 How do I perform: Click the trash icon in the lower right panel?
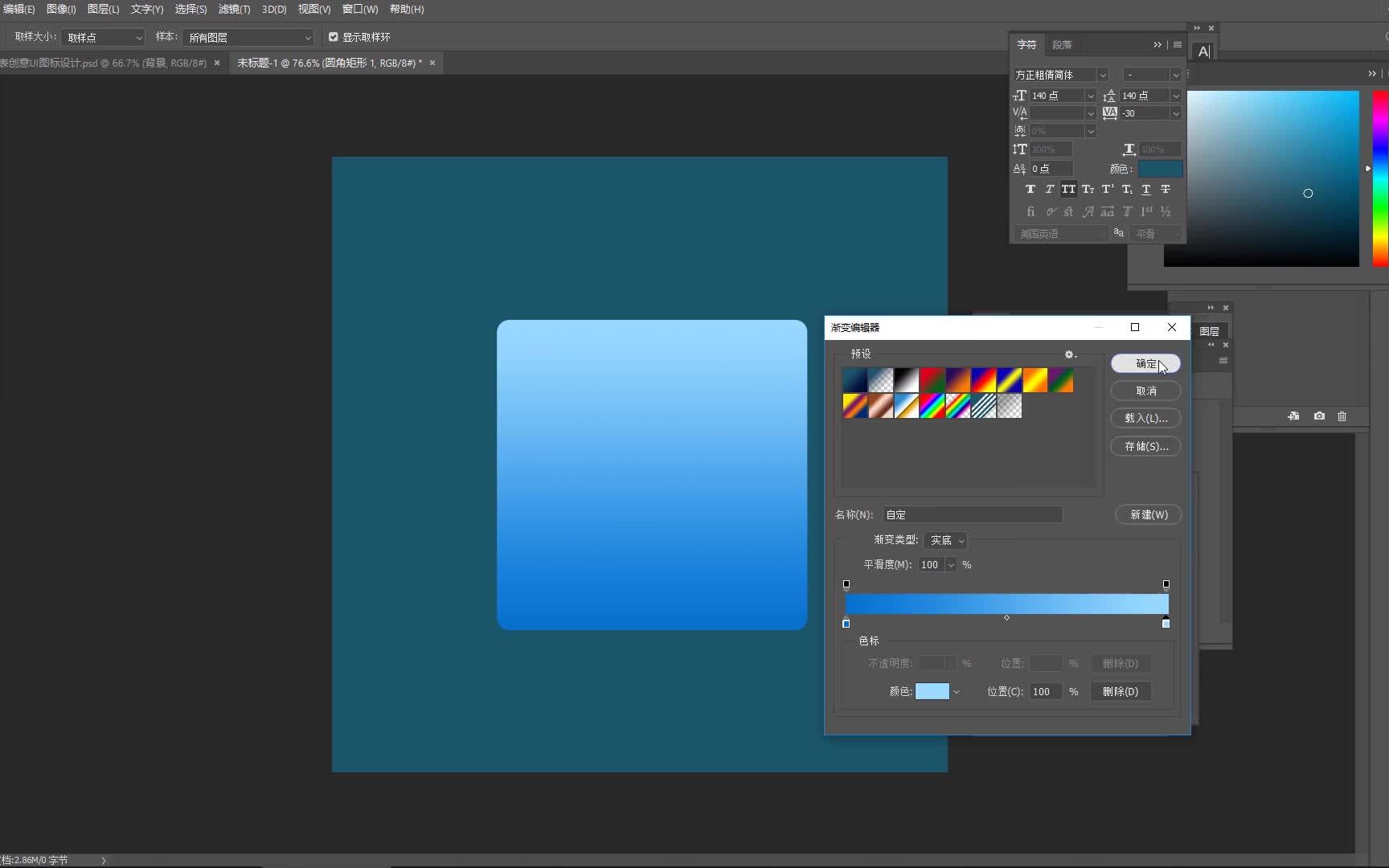[x=1342, y=416]
